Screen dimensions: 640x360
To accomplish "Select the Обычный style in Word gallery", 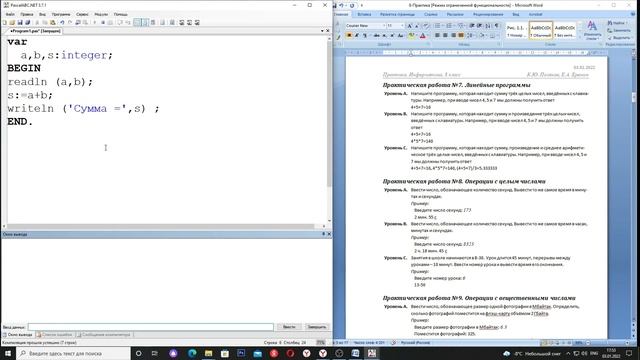I will pos(541,31).
